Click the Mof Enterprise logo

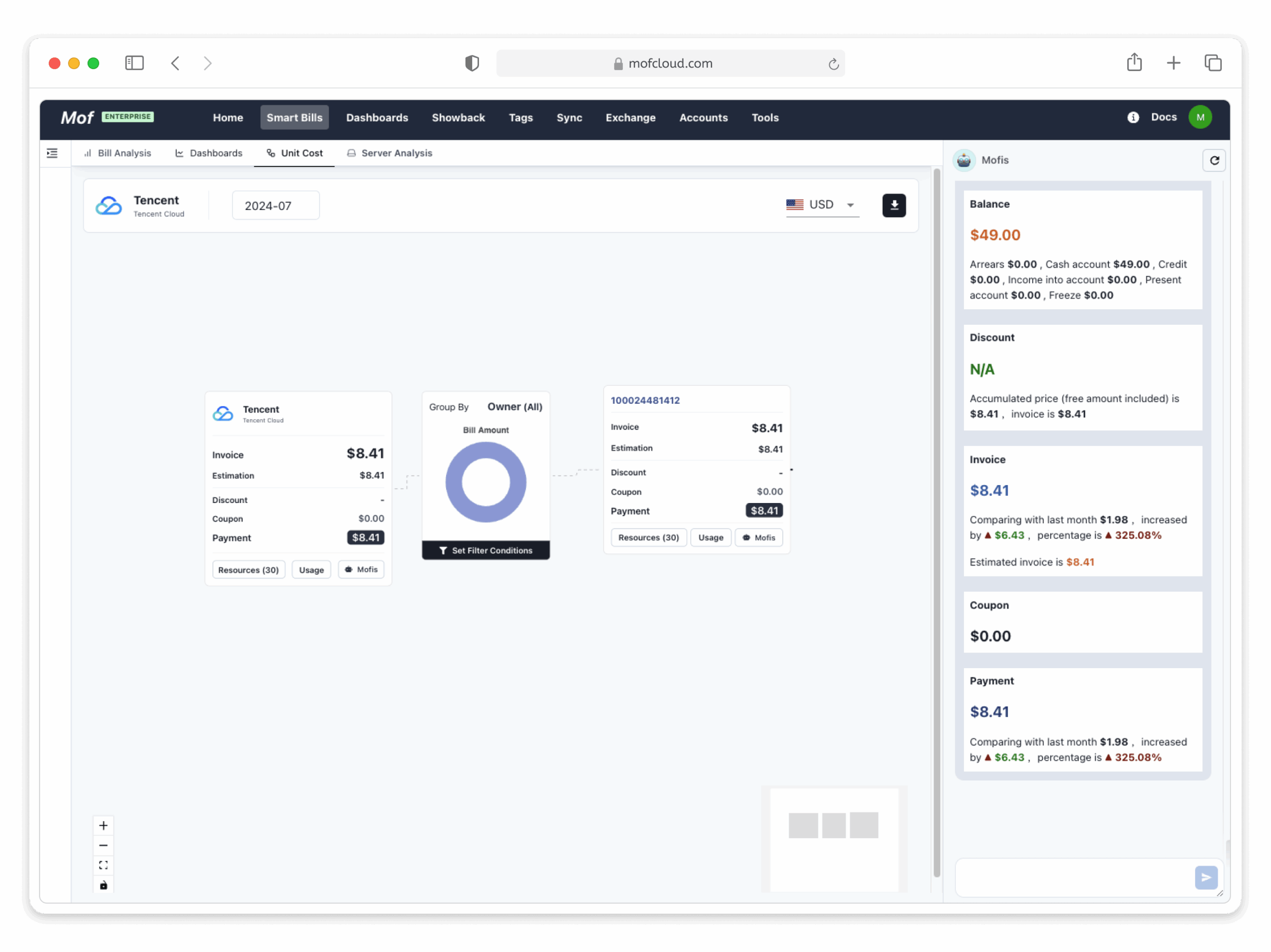[107, 117]
